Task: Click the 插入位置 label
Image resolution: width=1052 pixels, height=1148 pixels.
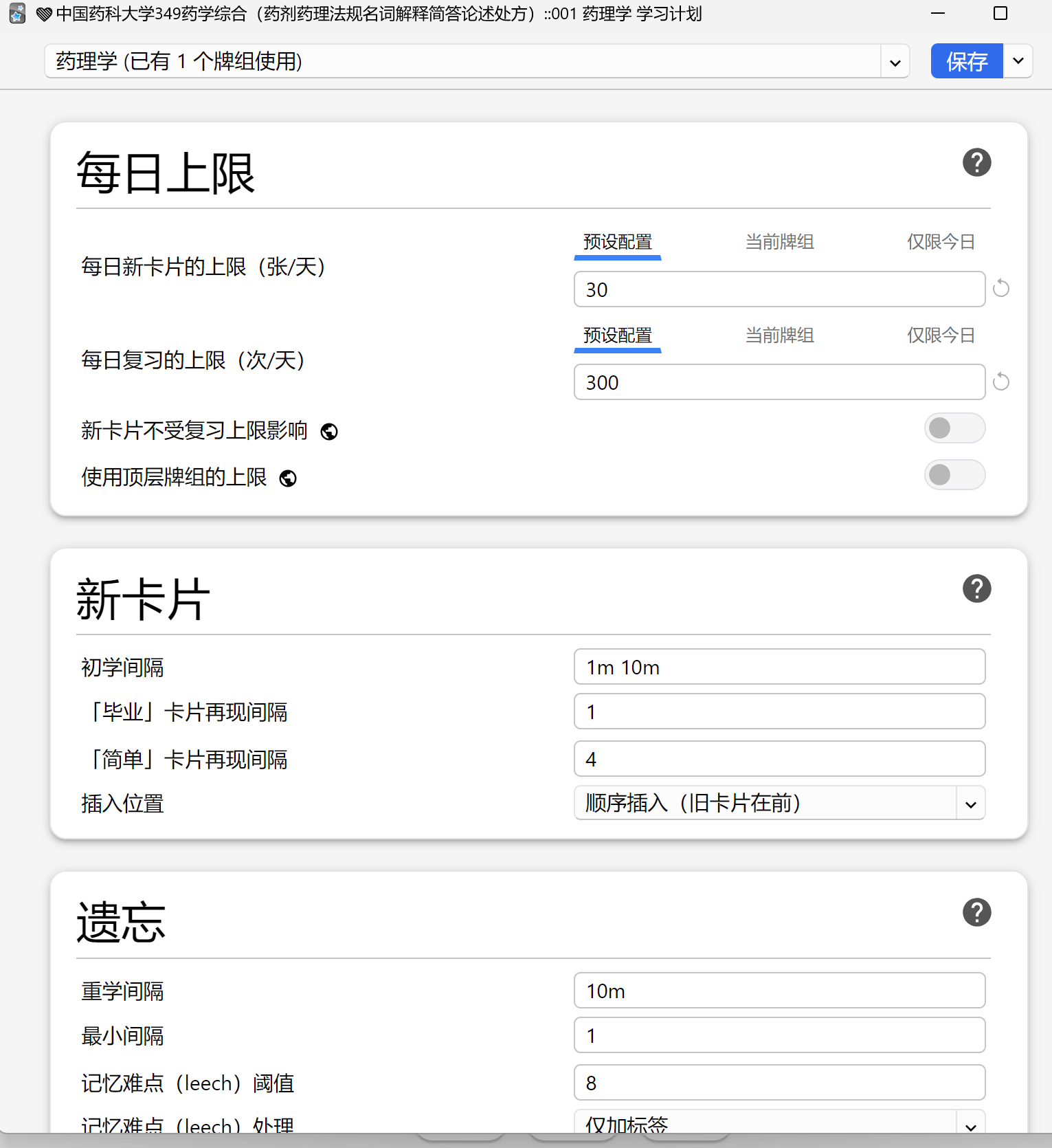Action: [122, 804]
